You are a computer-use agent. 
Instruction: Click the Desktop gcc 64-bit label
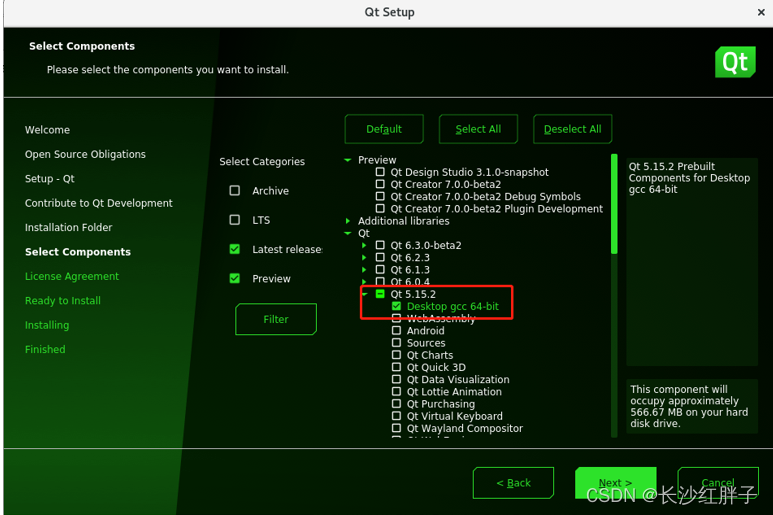[453, 306]
